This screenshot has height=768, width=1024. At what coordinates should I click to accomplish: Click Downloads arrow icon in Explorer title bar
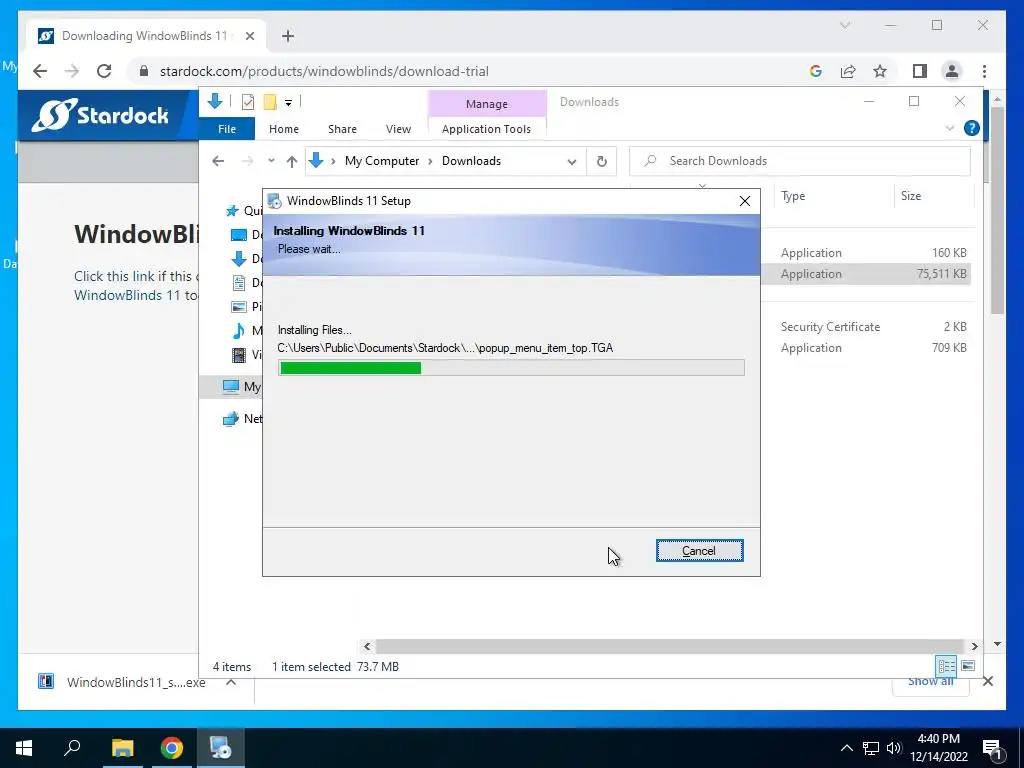click(x=215, y=101)
